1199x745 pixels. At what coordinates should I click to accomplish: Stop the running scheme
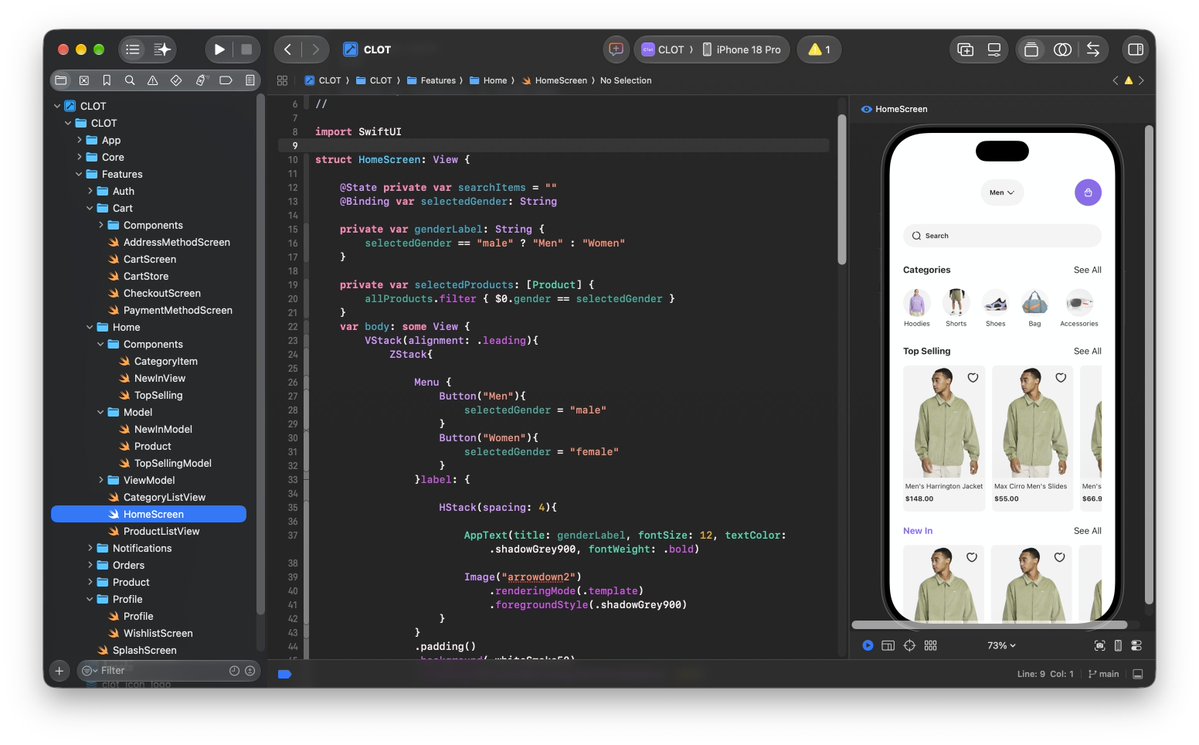246,50
